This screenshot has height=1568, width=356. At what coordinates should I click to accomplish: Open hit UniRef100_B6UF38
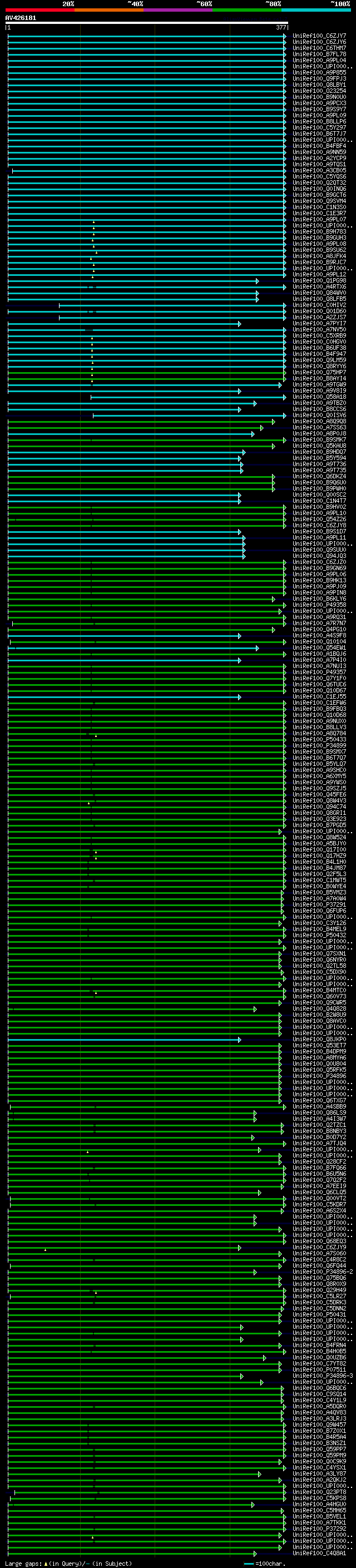pos(319,348)
